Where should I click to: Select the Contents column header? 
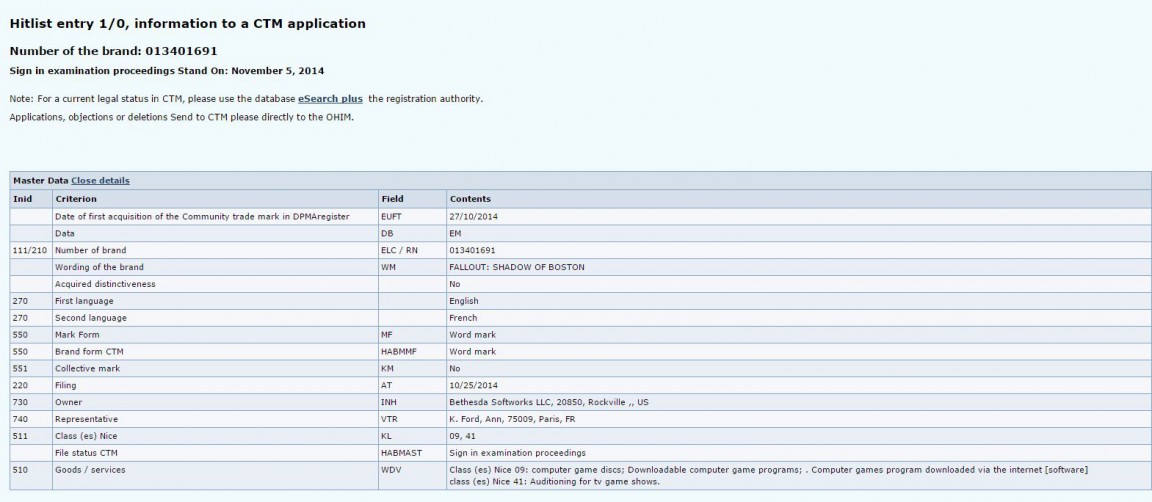470,199
